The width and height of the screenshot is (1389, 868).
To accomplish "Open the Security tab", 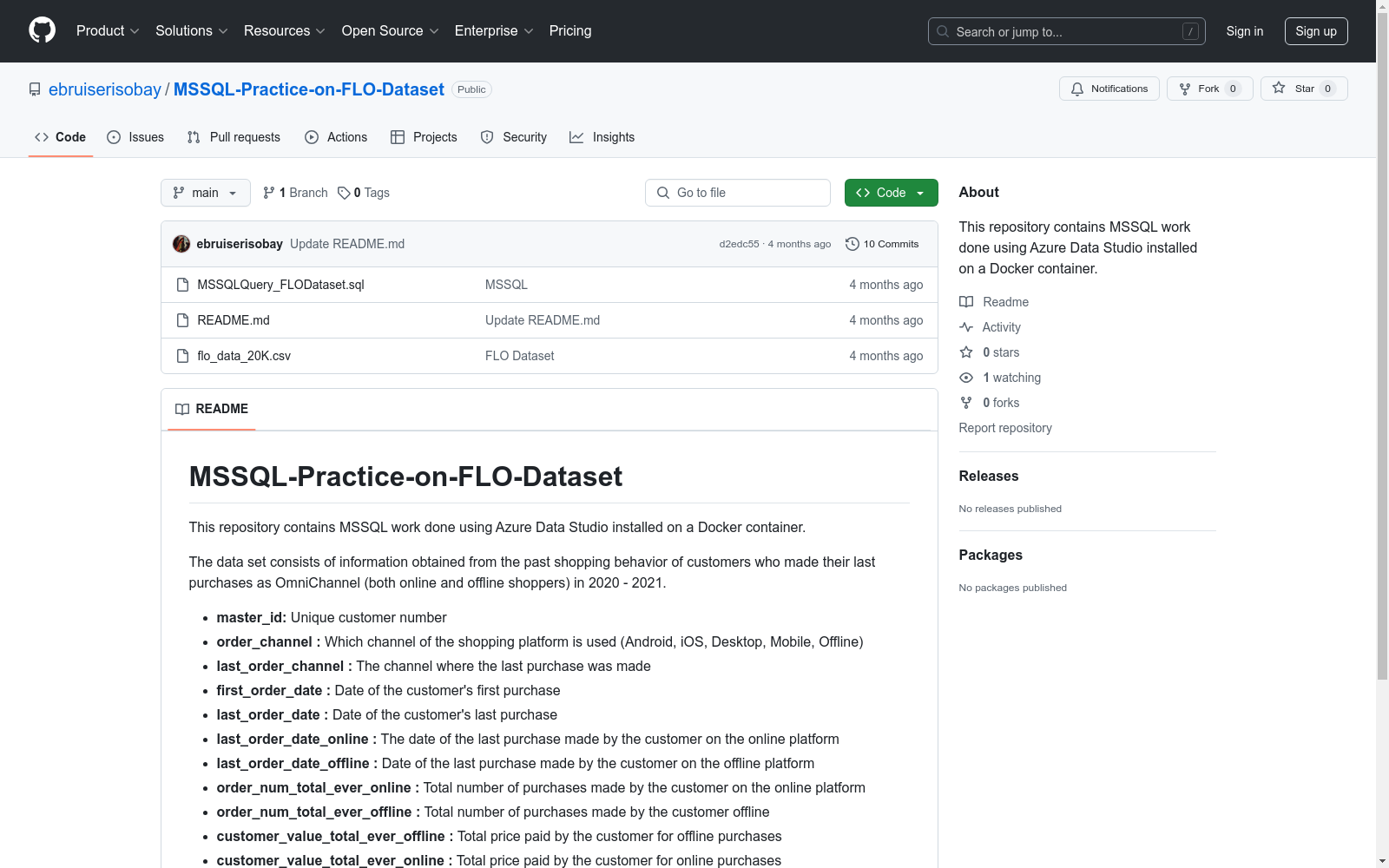I will (514, 137).
